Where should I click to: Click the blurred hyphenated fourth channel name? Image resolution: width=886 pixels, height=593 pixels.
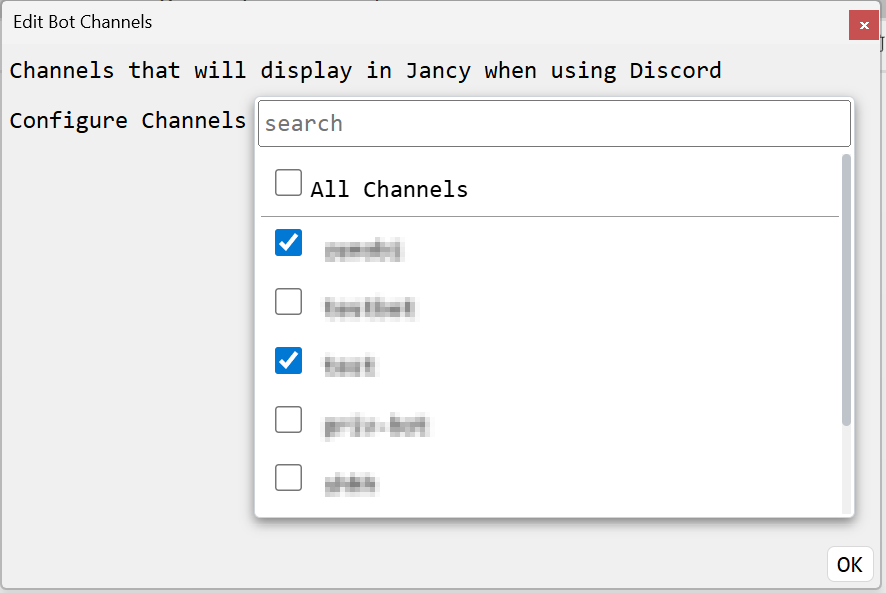pyautogui.click(x=376, y=426)
